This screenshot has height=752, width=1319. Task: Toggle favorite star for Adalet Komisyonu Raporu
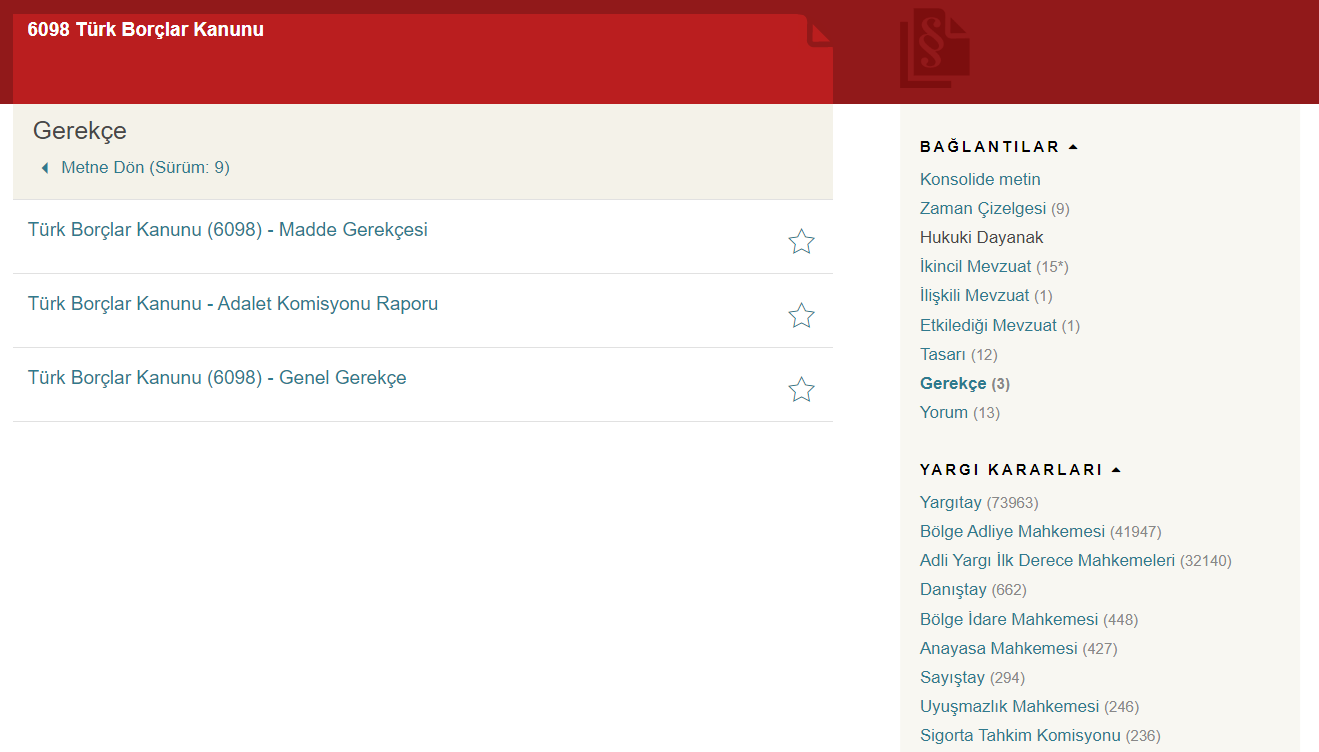click(x=801, y=316)
